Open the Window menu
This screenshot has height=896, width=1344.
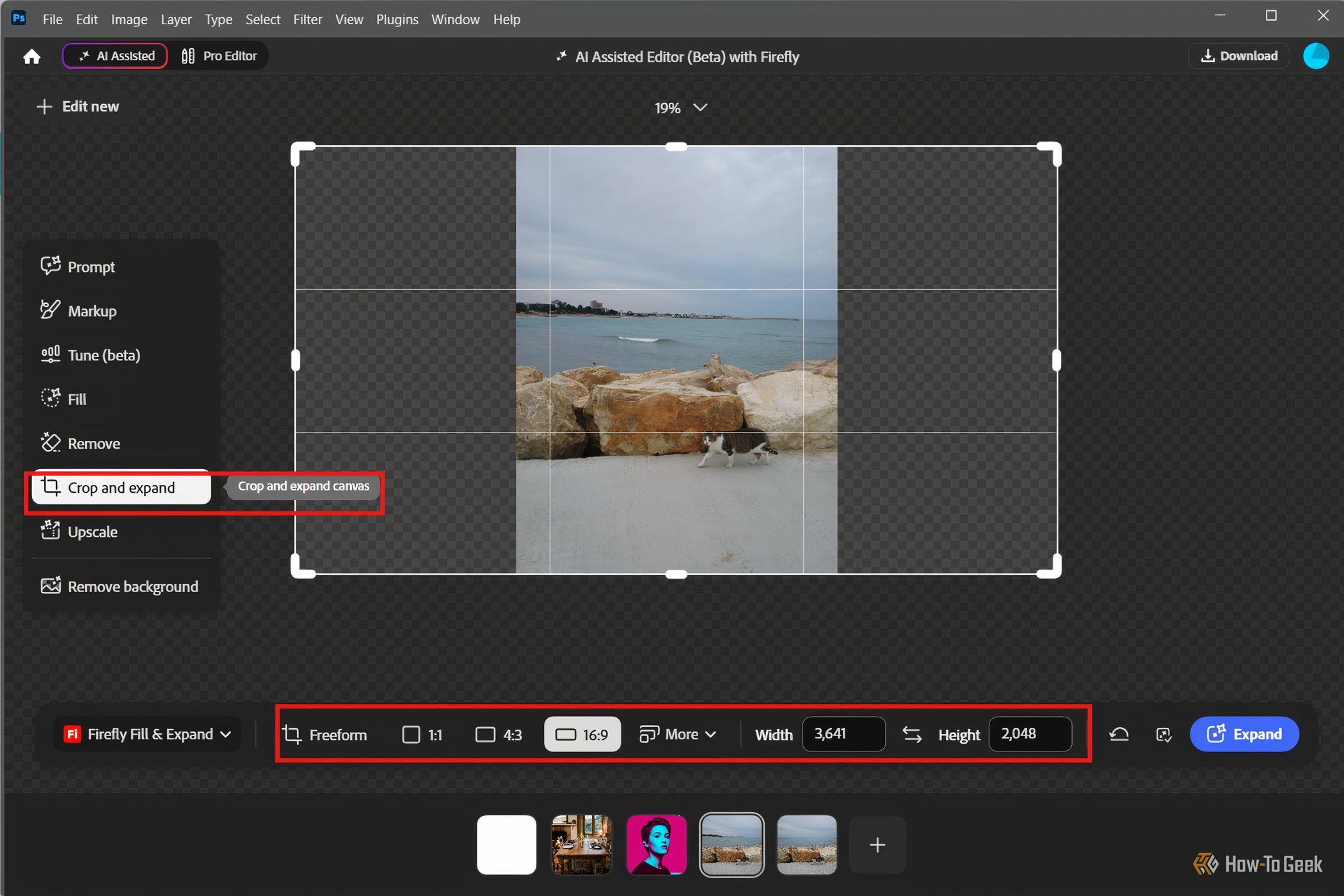pyautogui.click(x=455, y=19)
